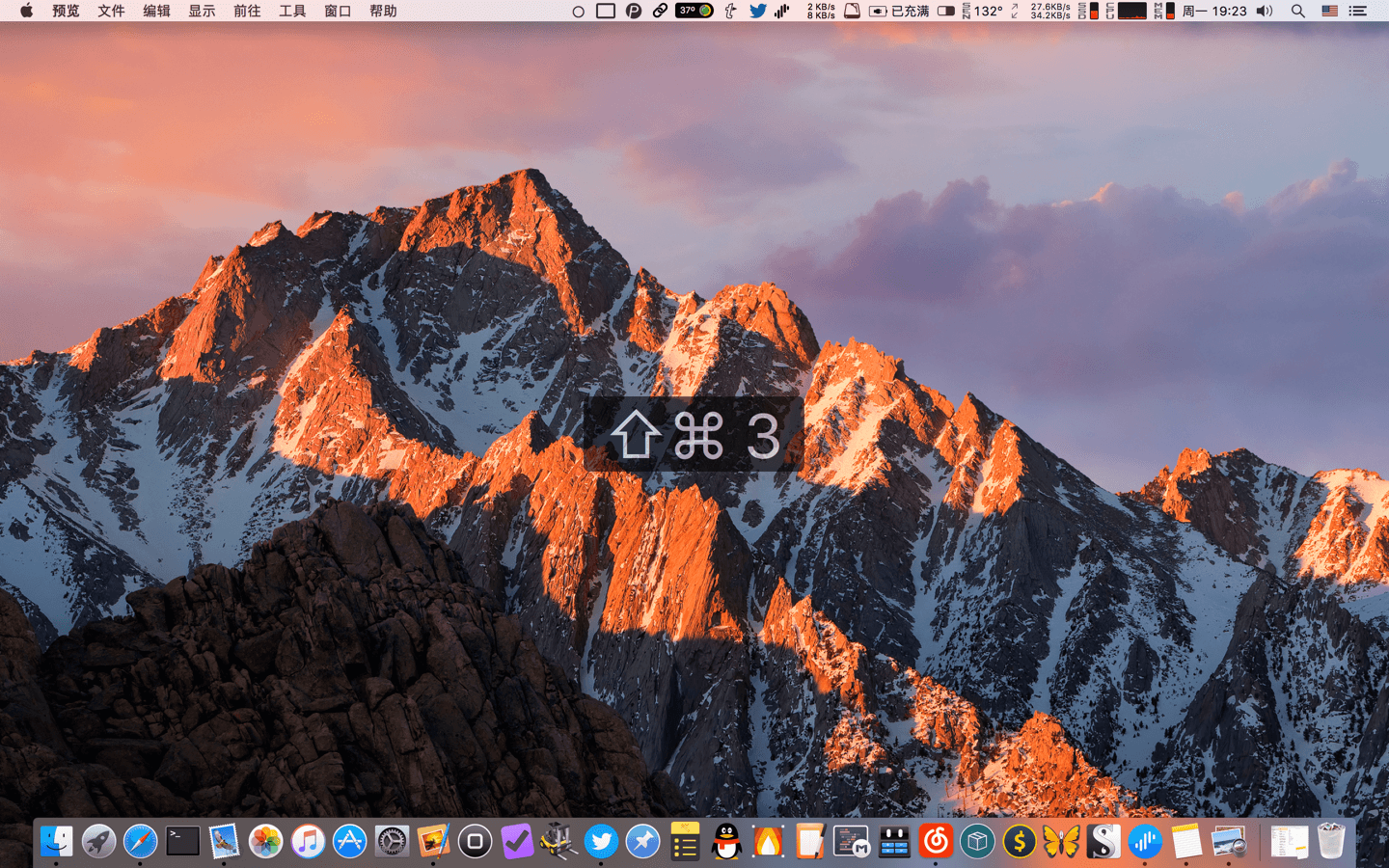Switch to Preview app in Dock
This screenshot has width=1389, height=868.
click(x=1229, y=841)
